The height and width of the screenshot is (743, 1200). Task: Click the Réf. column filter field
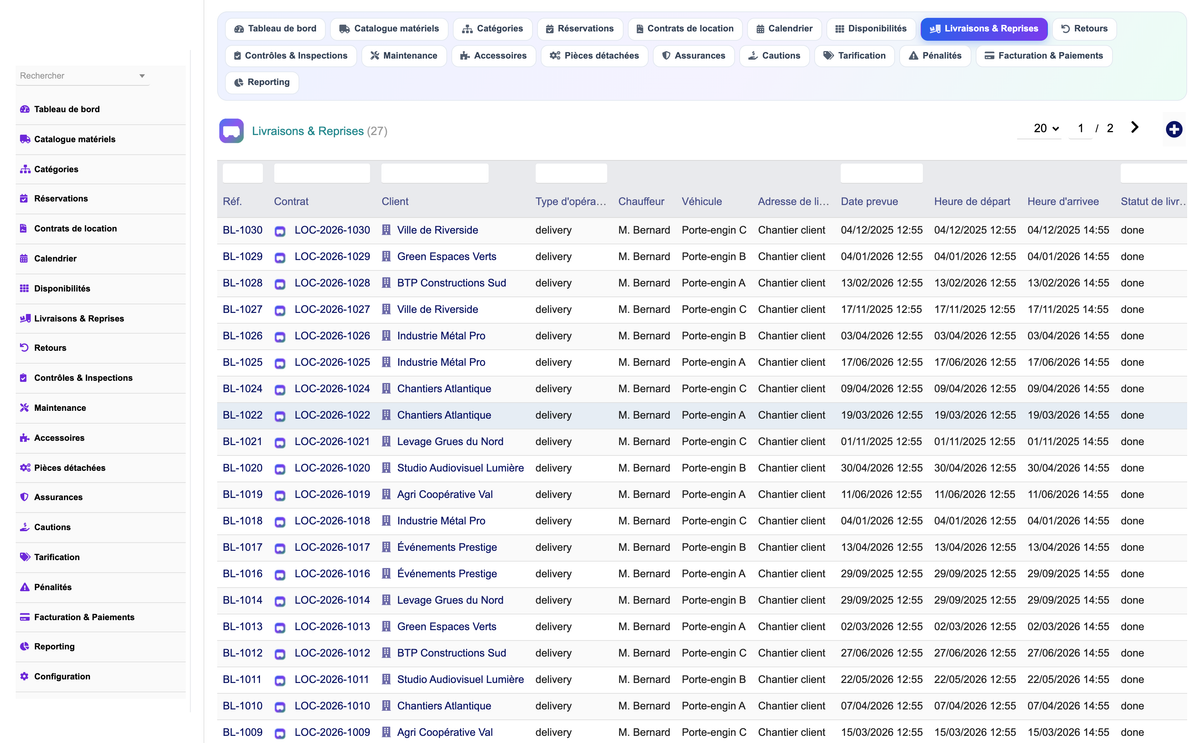click(243, 173)
